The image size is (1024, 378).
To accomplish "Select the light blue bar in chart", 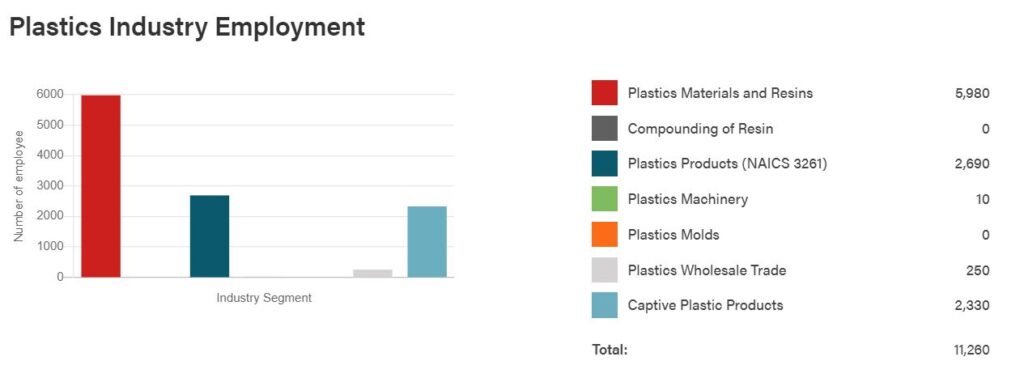I will (x=427, y=242).
